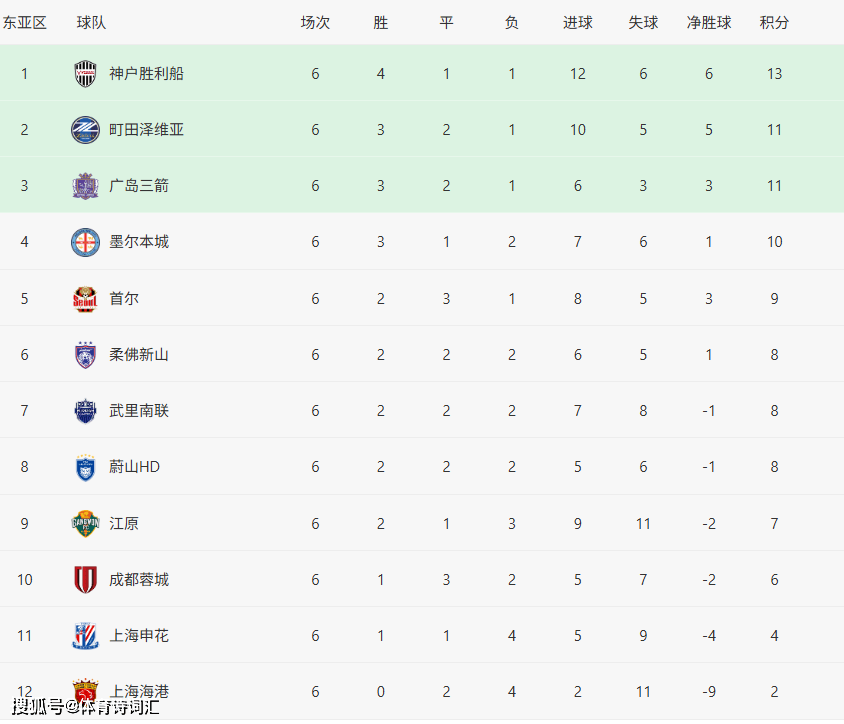Click the 武里南联 team badge
This screenshot has width=844, height=724.
(x=86, y=411)
